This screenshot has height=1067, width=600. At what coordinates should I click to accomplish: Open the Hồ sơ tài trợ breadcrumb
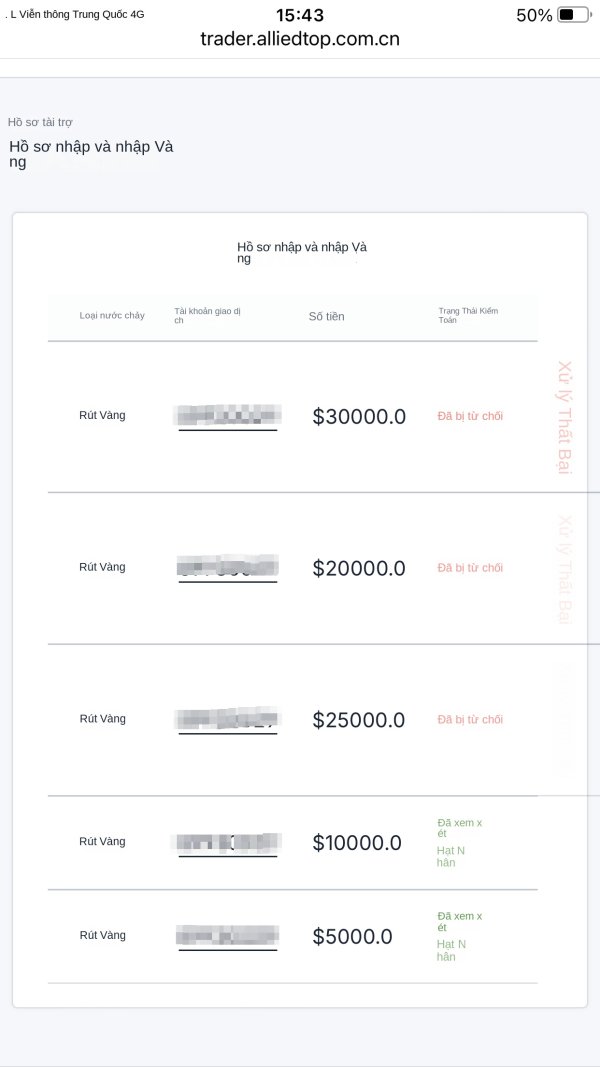pyautogui.click(x=40, y=122)
